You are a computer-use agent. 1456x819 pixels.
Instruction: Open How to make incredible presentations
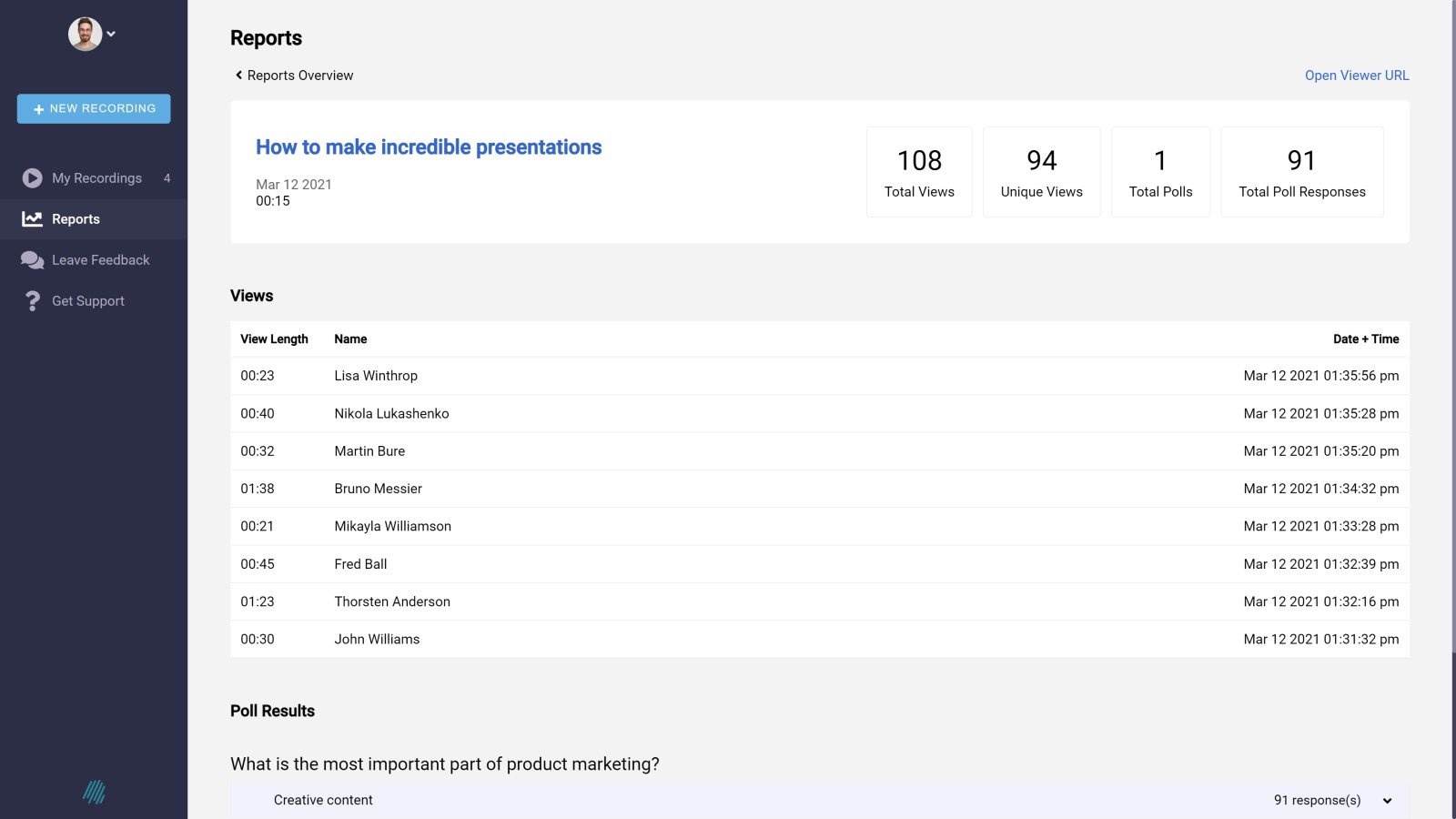(x=429, y=147)
